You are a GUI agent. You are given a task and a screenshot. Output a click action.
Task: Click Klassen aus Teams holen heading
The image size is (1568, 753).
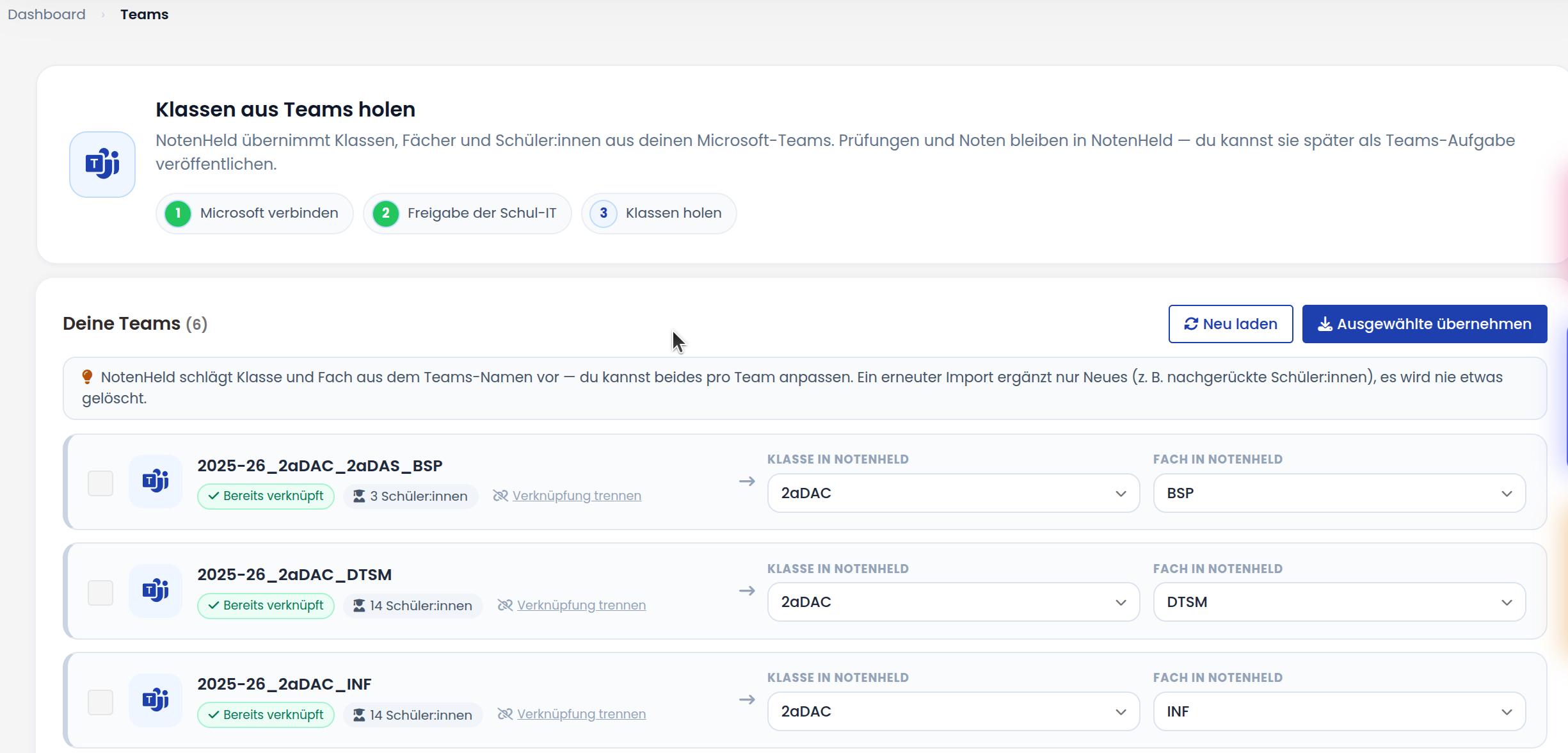pyautogui.click(x=285, y=109)
